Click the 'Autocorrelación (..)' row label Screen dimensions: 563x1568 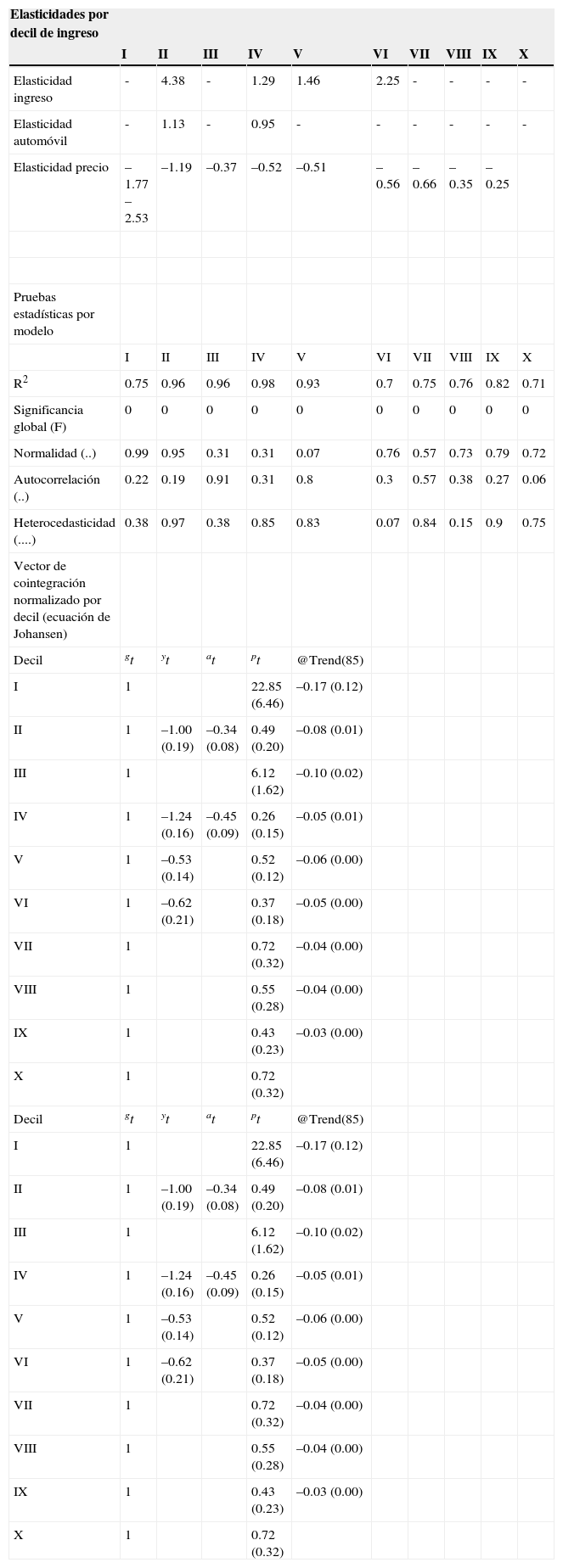57,488
